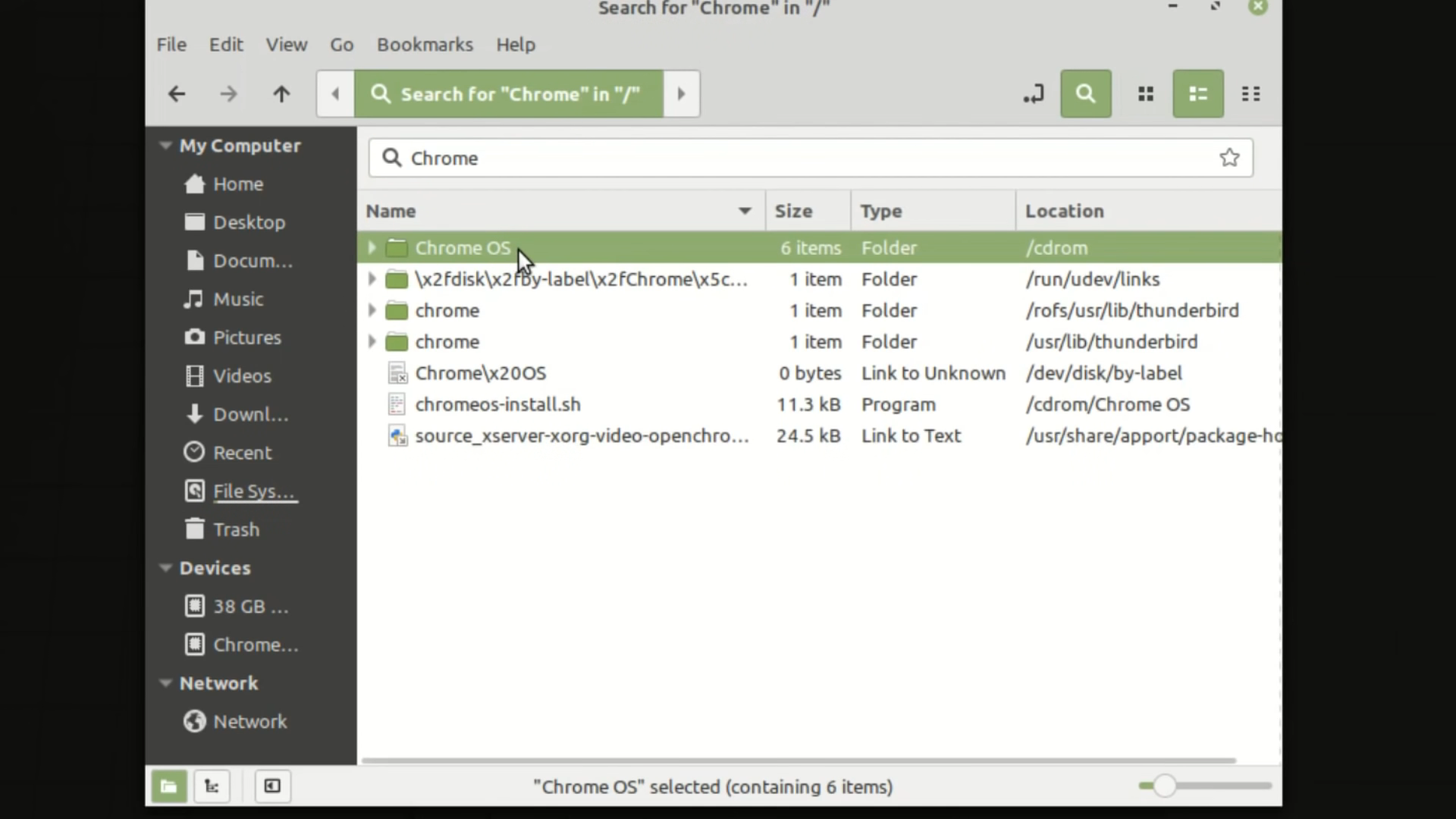Toggle the green search button

click(1085, 94)
